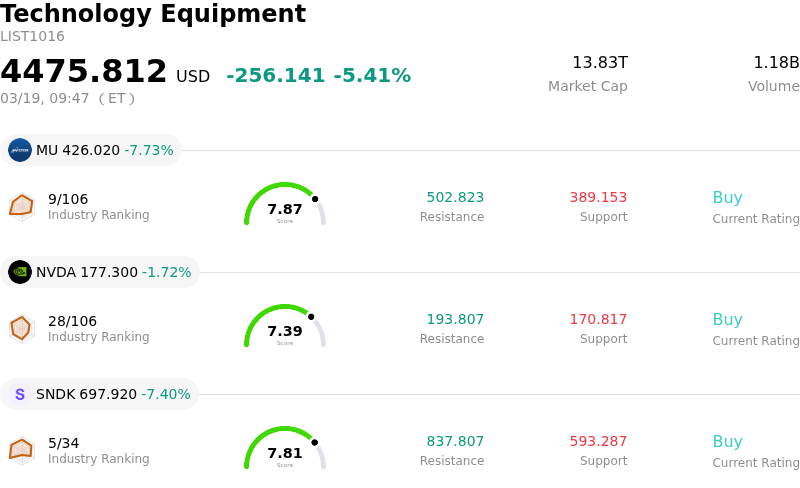Open the NVDA 177.300 ticker chip
Screen dimensions: 800x488
(100, 272)
